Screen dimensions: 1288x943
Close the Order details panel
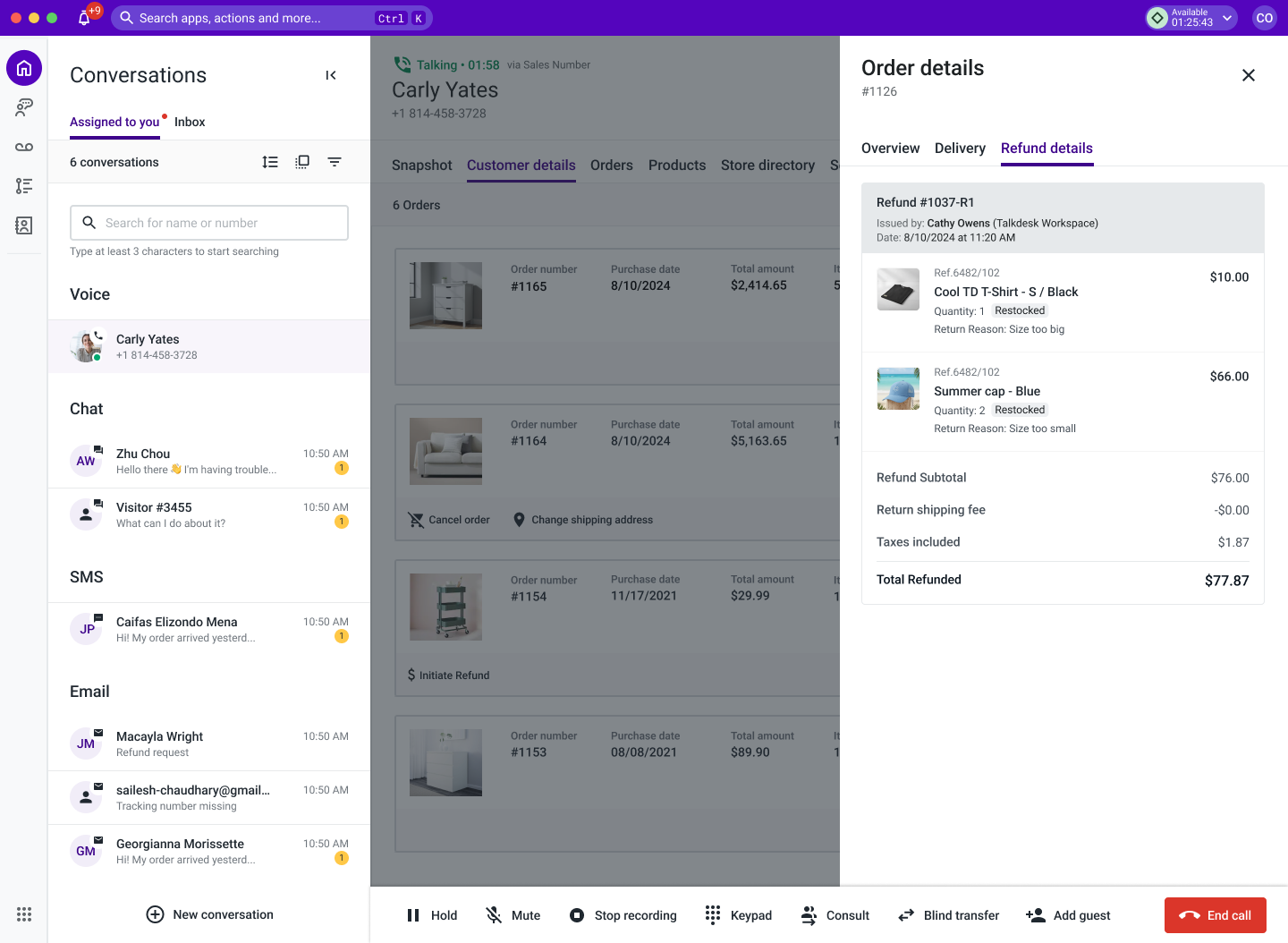point(1249,75)
